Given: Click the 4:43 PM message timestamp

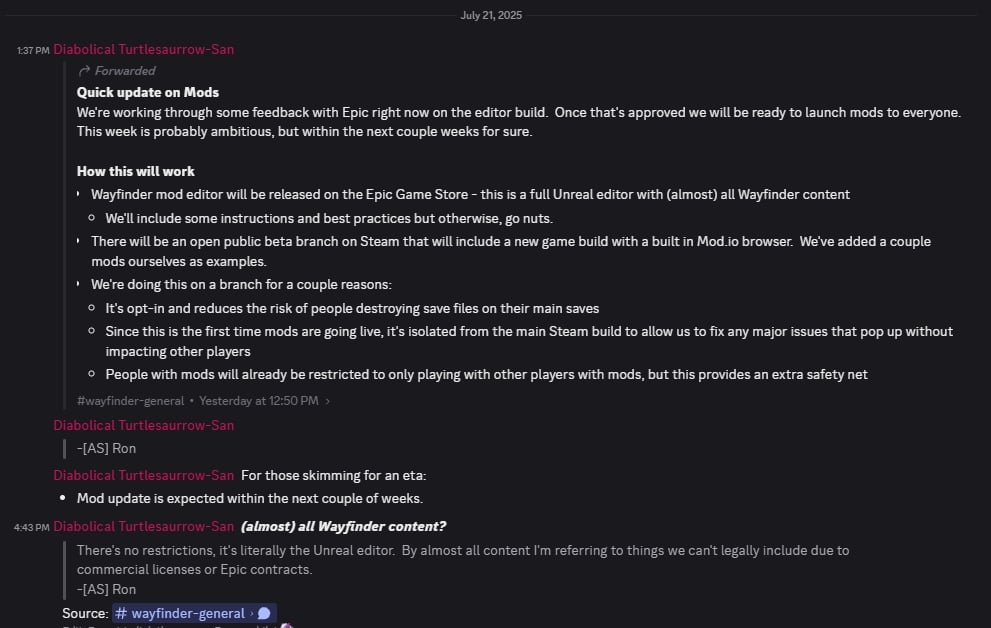Looking at the screenshot, I should click(x=33, y=528).
